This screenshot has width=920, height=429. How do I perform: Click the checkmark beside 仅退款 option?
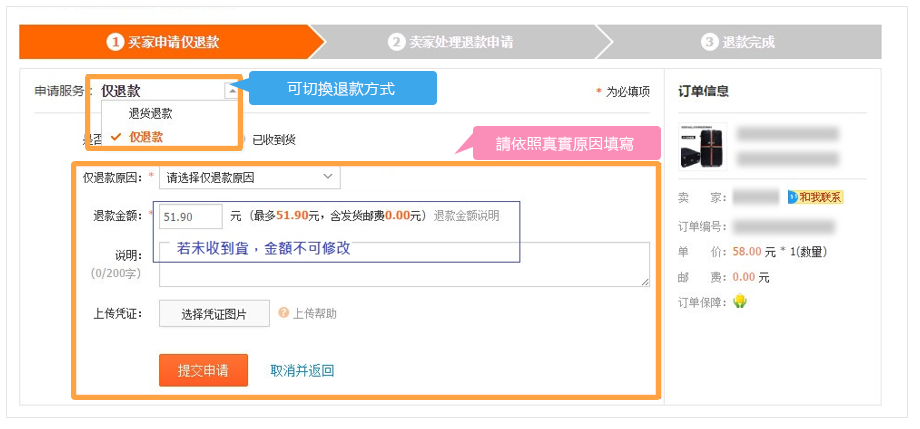pos(117,136)
